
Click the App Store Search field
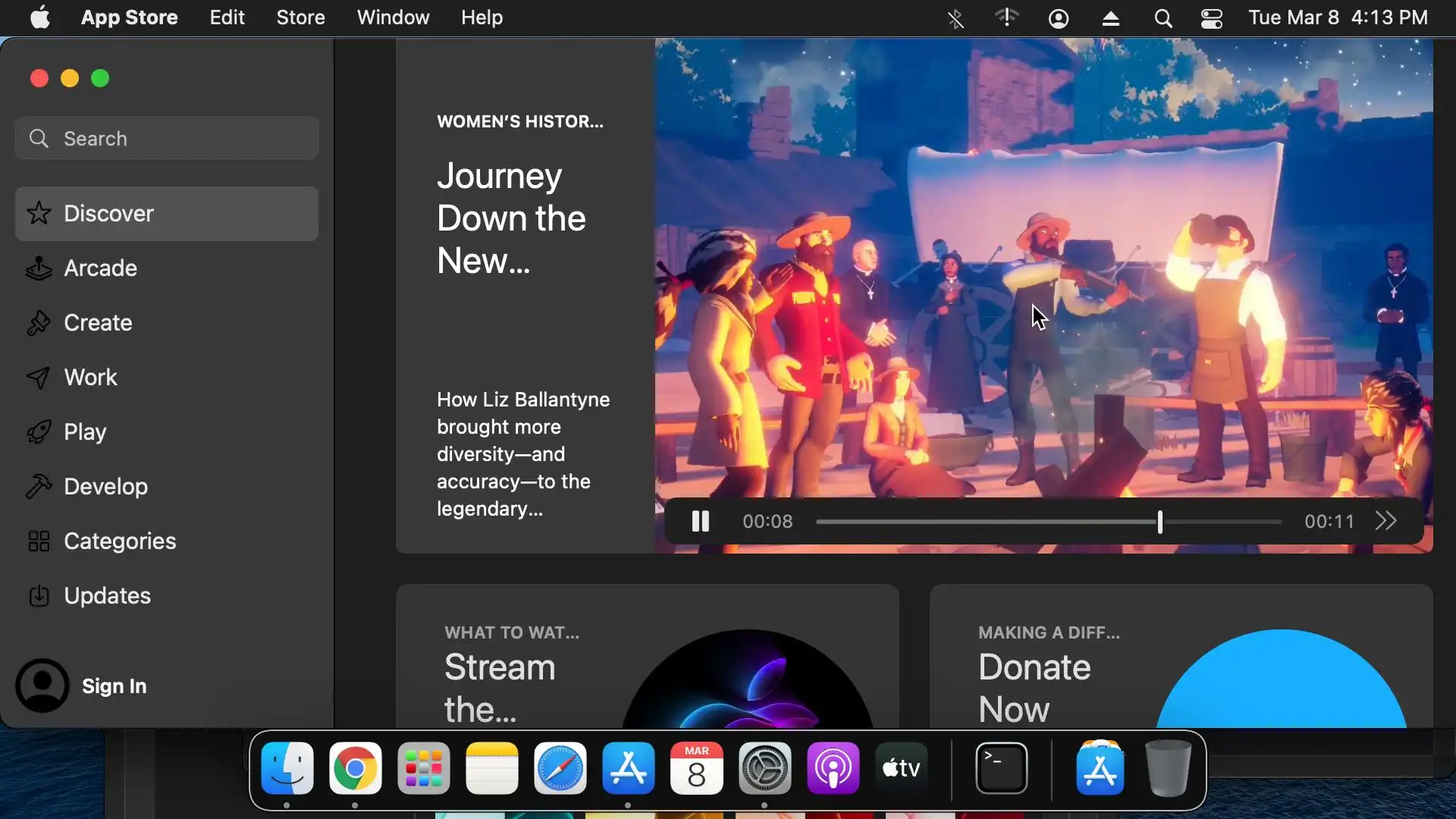click(167, 138)
